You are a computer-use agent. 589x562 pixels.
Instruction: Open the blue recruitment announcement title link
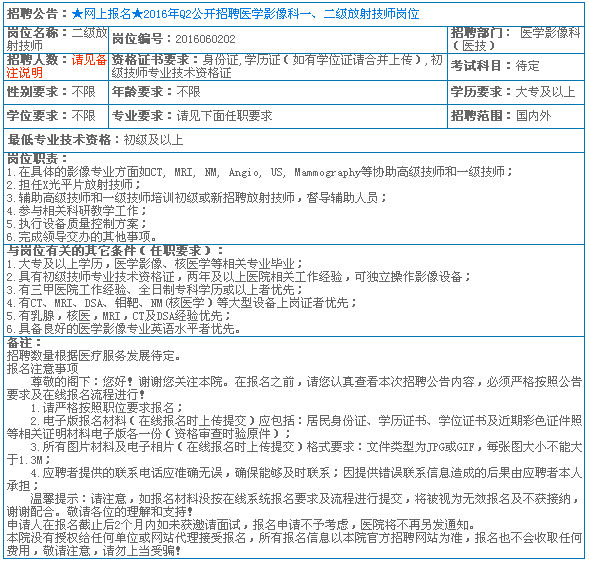click(245, 14)
